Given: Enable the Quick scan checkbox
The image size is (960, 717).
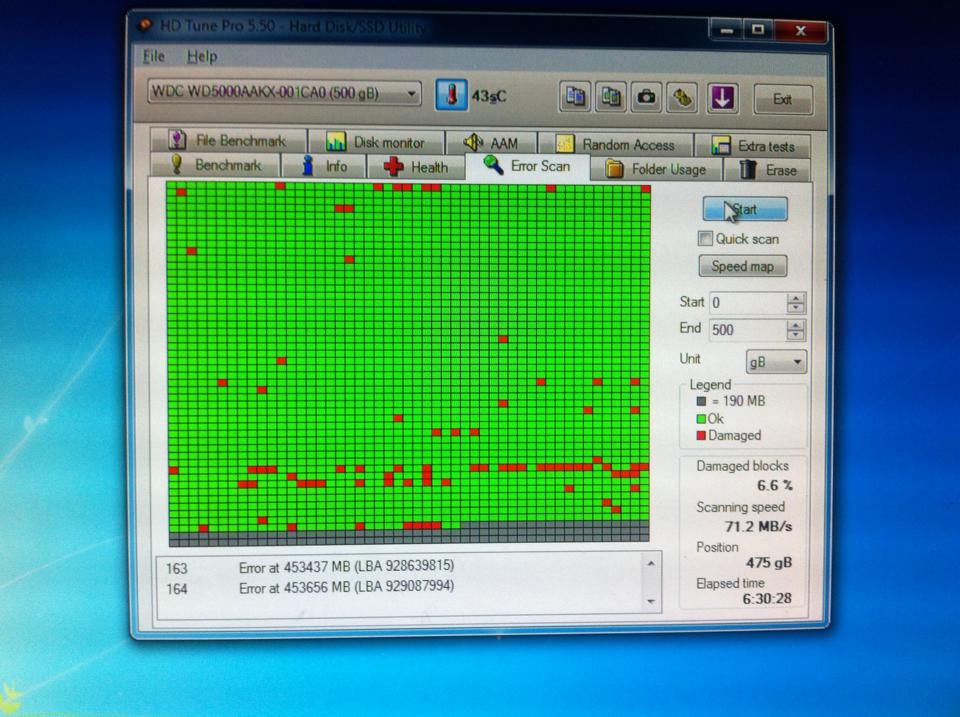Looking at the screenshot, I should 705,238.
